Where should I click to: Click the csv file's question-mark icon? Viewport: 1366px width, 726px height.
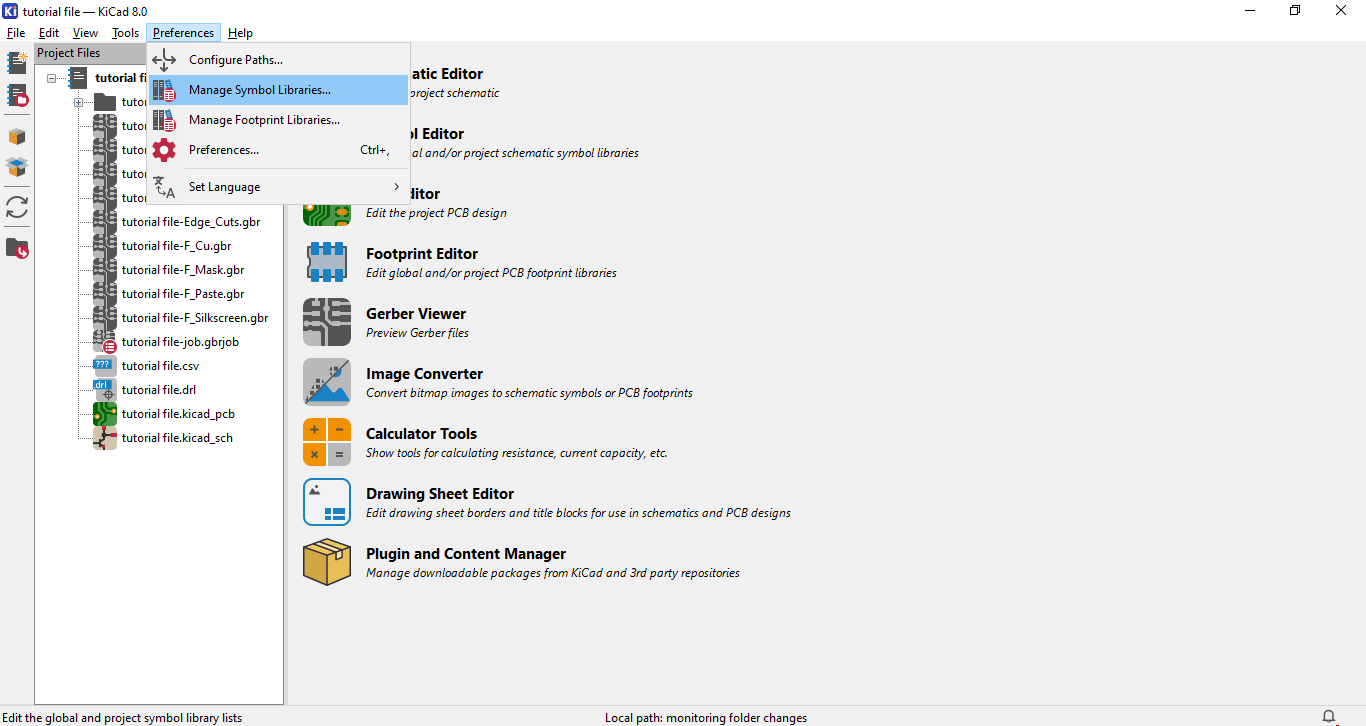pyautogui.click(x=105, y=366)
